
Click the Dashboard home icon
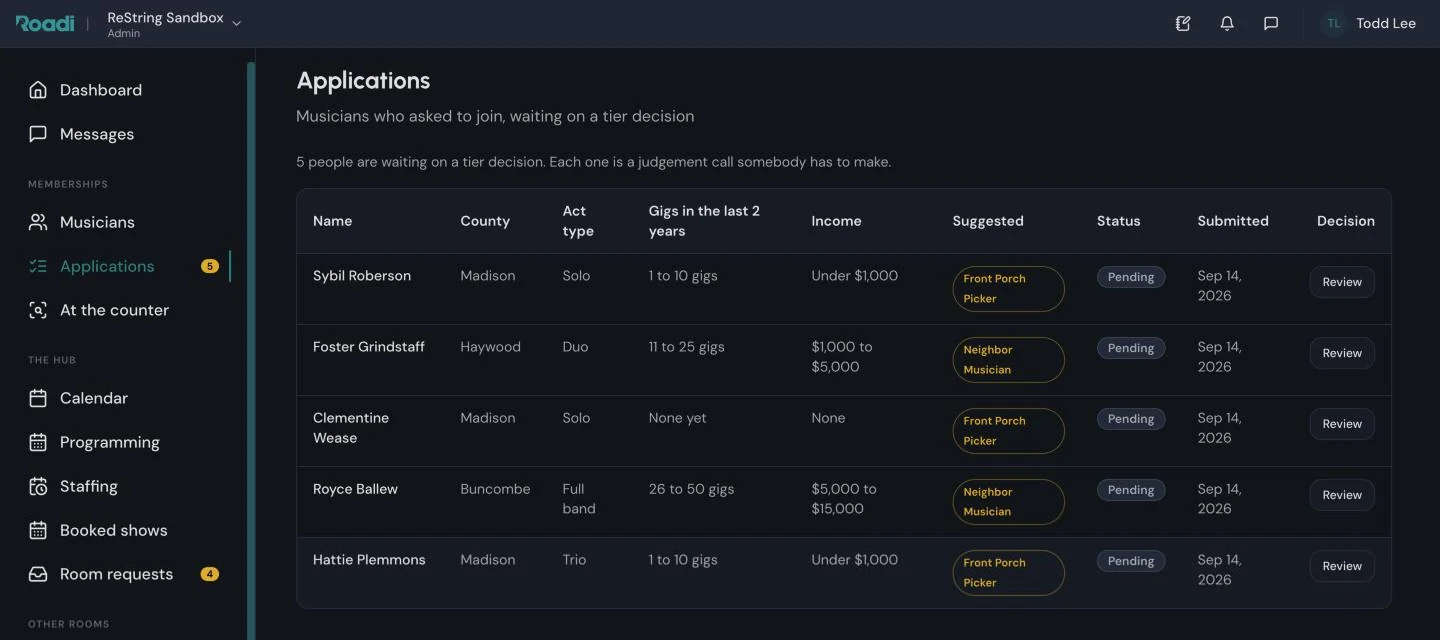[x=38, y=90]
